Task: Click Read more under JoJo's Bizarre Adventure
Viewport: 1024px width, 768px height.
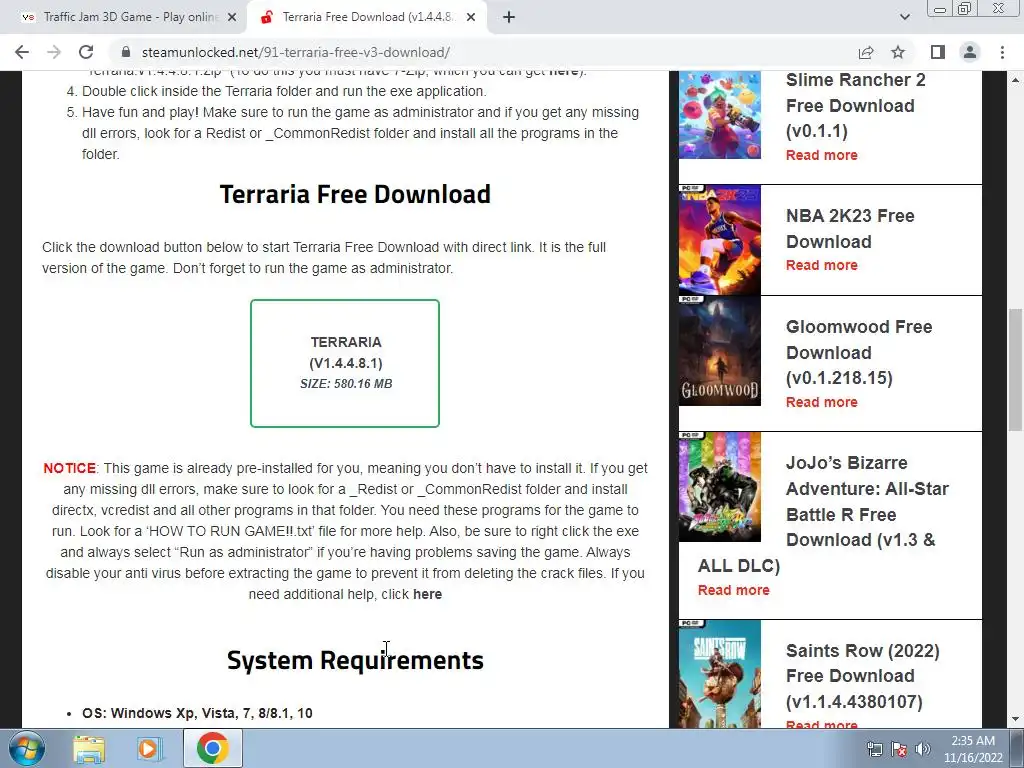Action: point(733,590)
